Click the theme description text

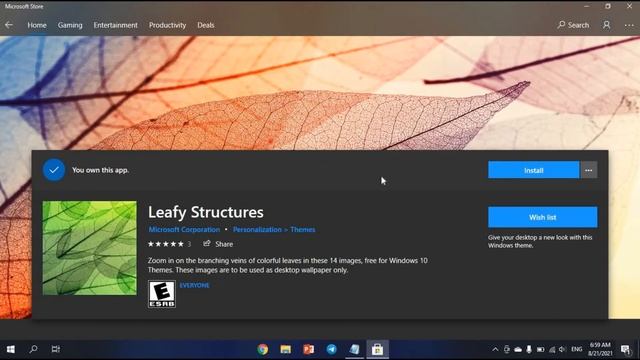pos(288,265)
